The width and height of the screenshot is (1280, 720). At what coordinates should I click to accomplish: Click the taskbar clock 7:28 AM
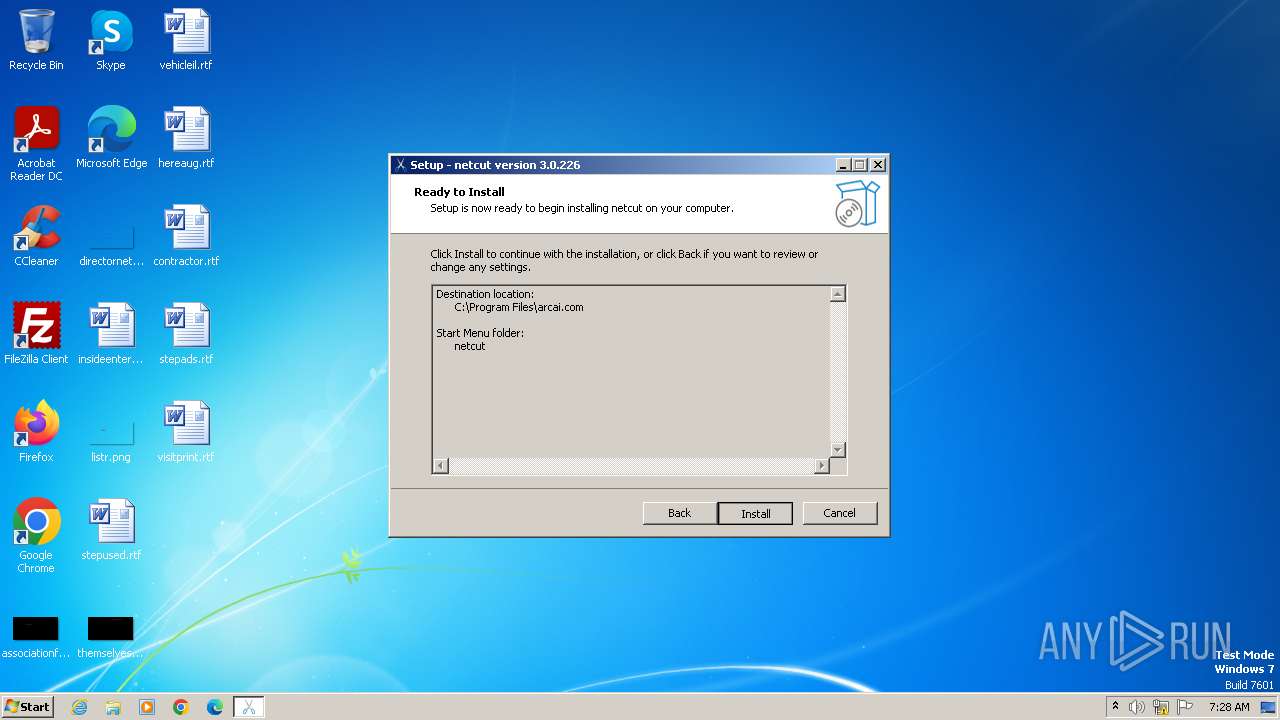coord(1229,707)
